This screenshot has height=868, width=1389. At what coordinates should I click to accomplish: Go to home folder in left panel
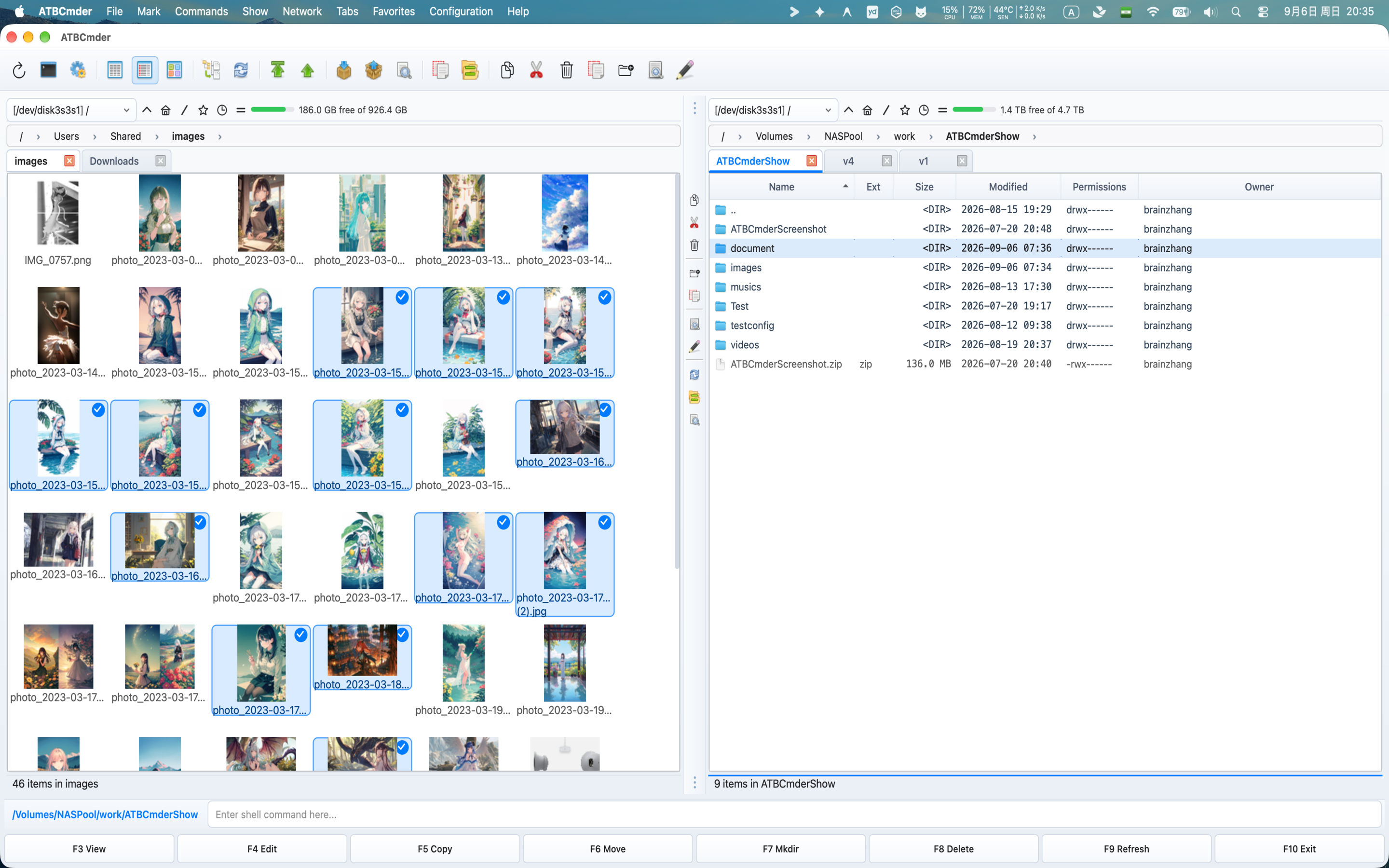coord(165,110)
